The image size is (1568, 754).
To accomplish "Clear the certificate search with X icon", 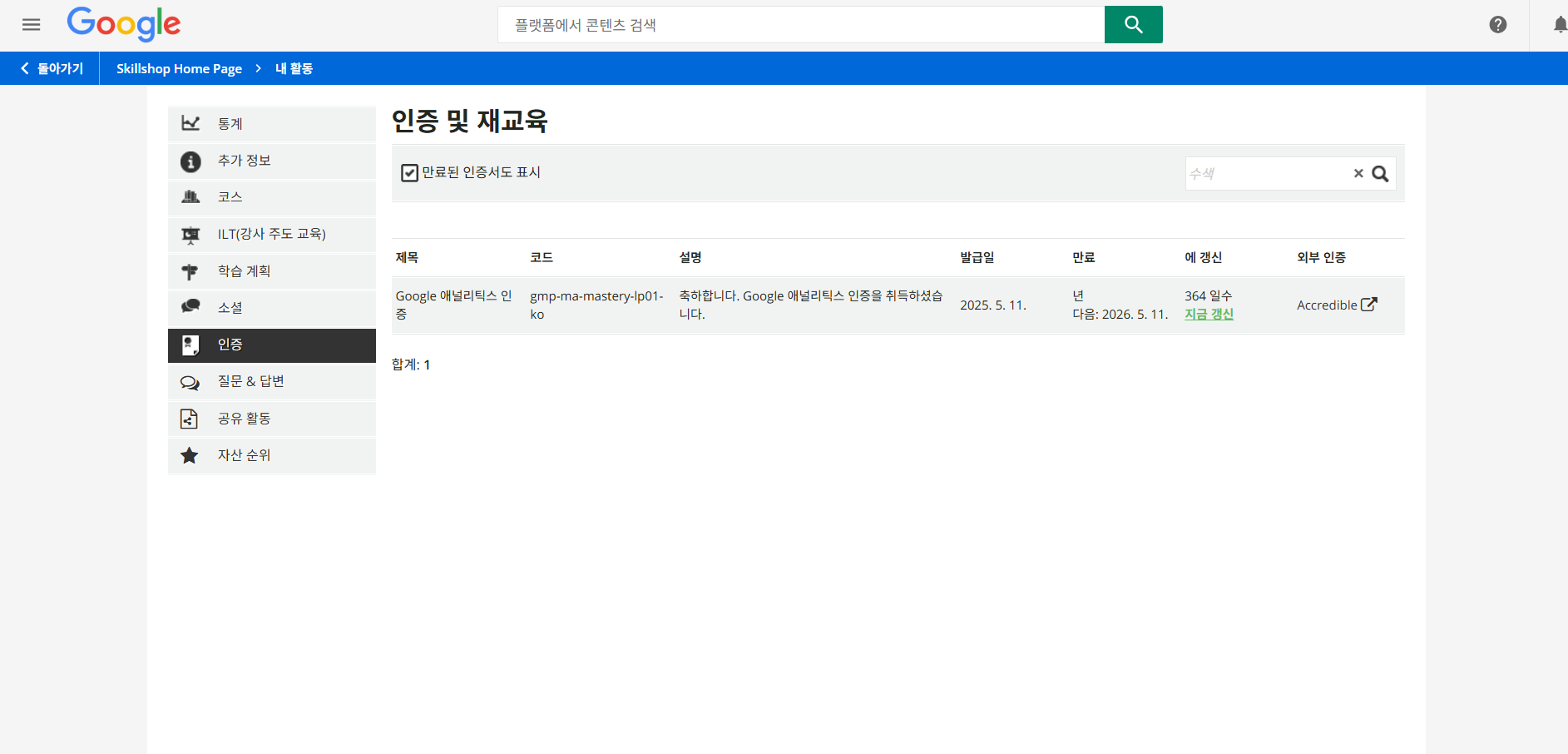I will pos(1358,173).
